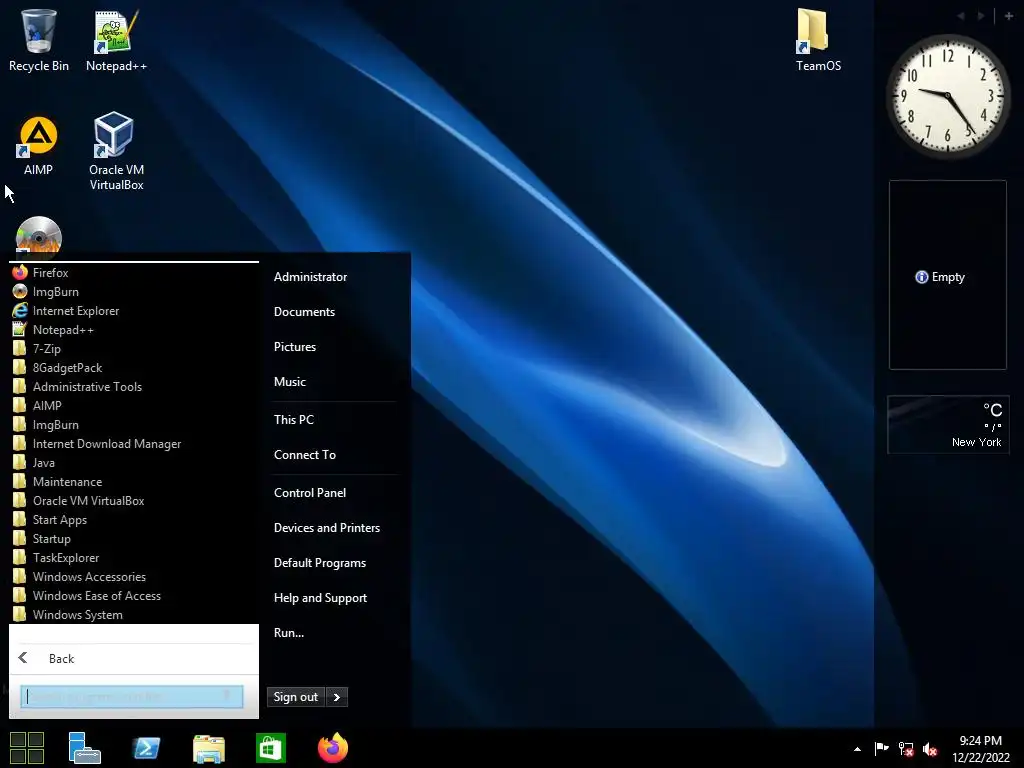Click the Empty feed gadget
The width and height of the screenshot is (1024, 768).
[948, 275]
